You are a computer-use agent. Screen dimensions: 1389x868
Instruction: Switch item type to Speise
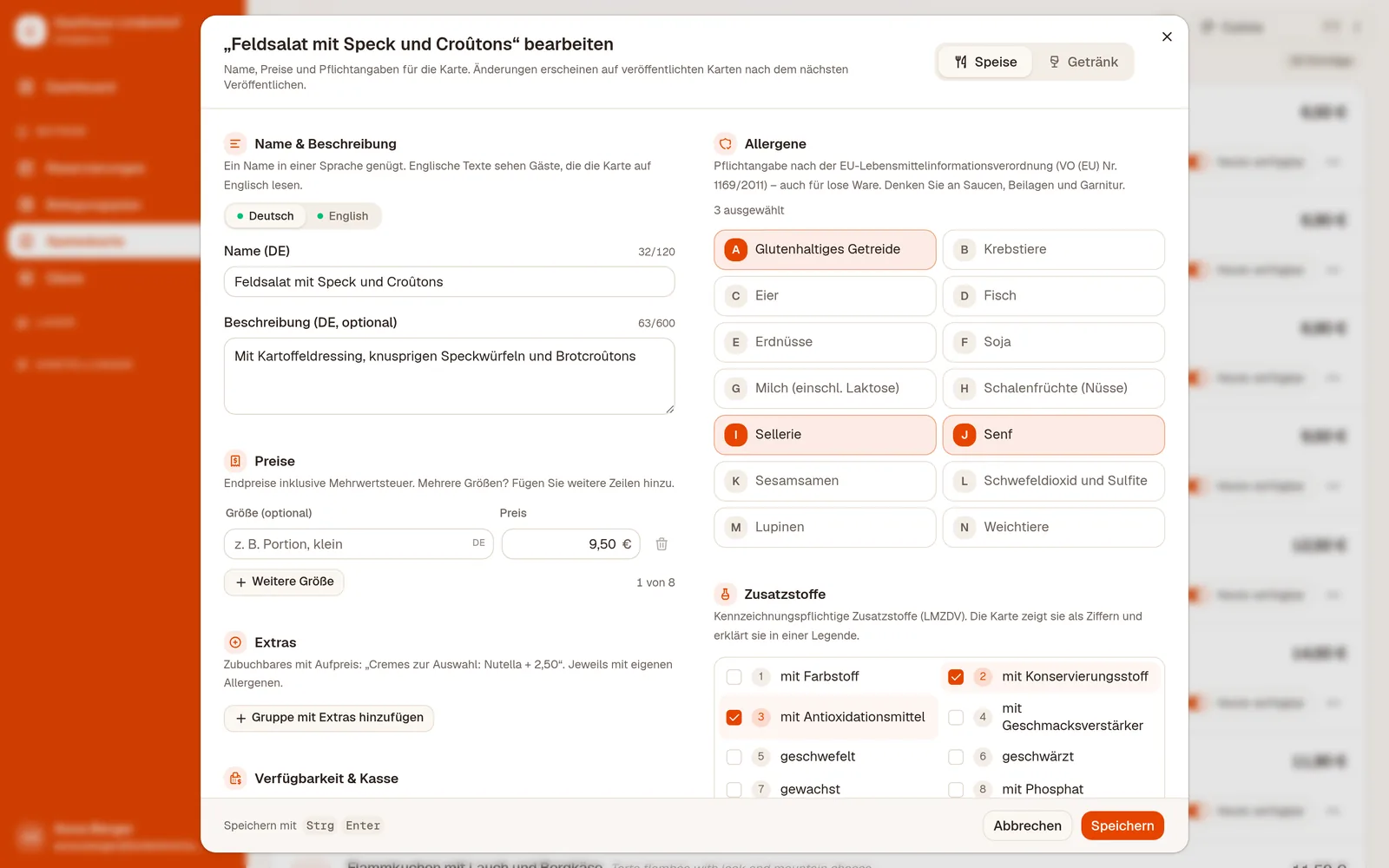[x=985, y=62]
